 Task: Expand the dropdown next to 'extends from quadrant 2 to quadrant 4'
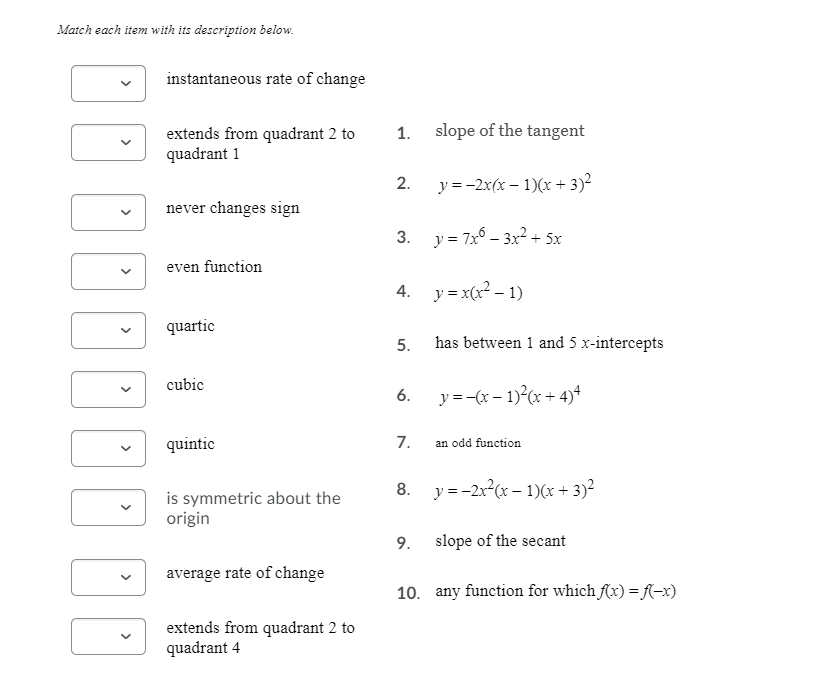[x=108, y=636]
